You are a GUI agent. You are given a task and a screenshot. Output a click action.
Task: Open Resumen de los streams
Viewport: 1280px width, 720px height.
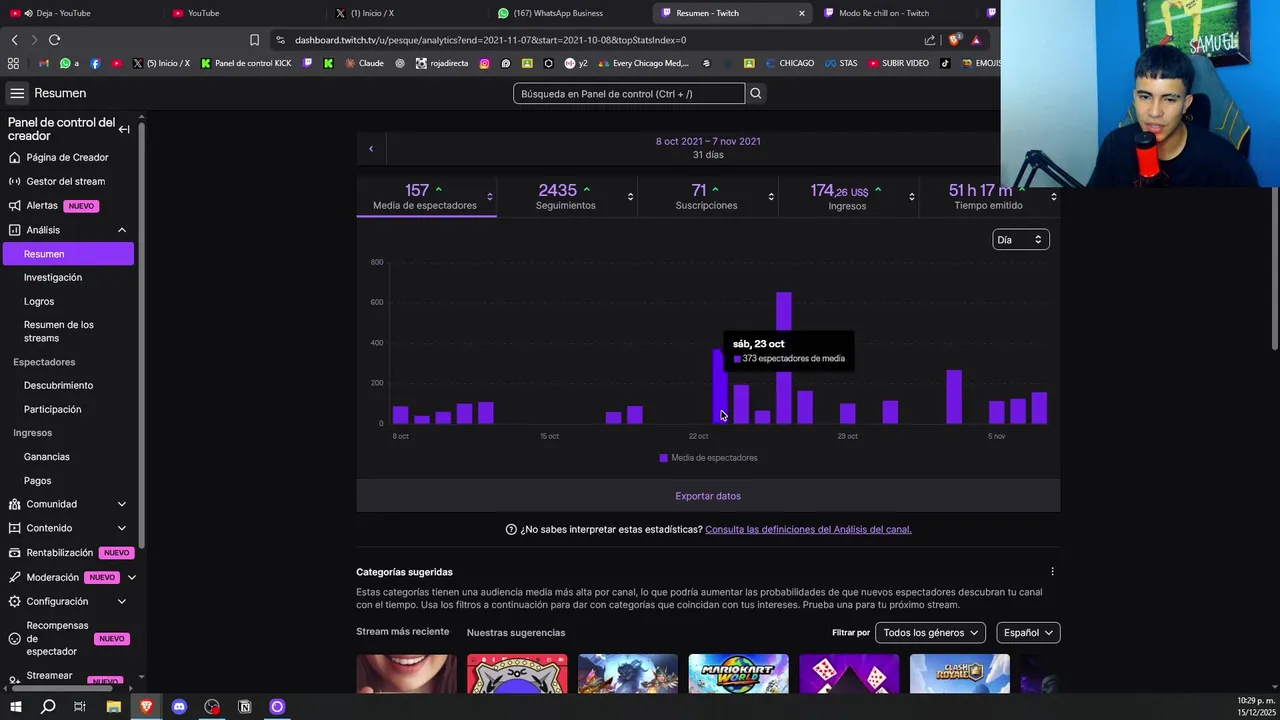[59, 331]
